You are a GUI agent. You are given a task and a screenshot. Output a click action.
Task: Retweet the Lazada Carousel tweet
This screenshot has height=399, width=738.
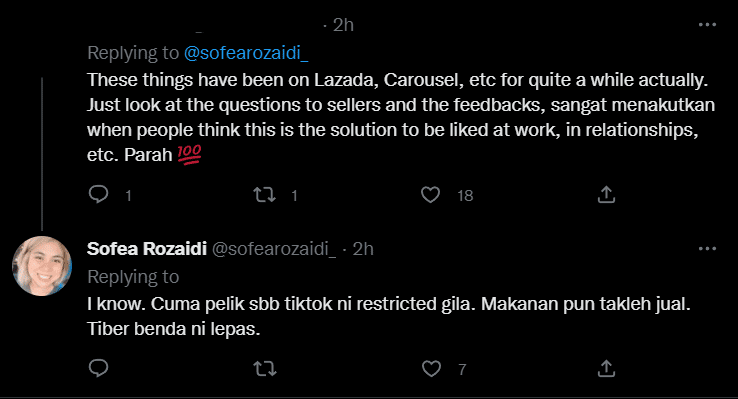point(265,194)
